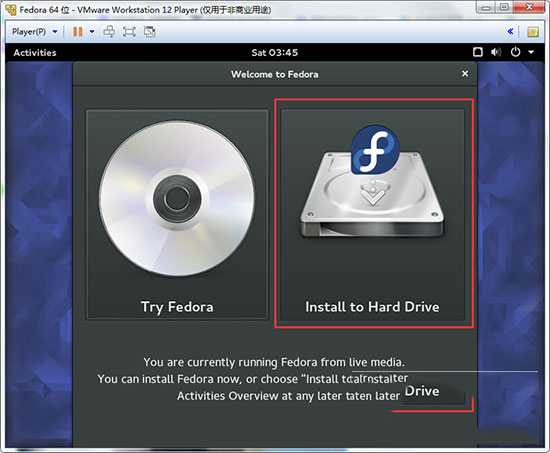Choose Try Fedora
This screenshot has width=550, height=453.
177,215
